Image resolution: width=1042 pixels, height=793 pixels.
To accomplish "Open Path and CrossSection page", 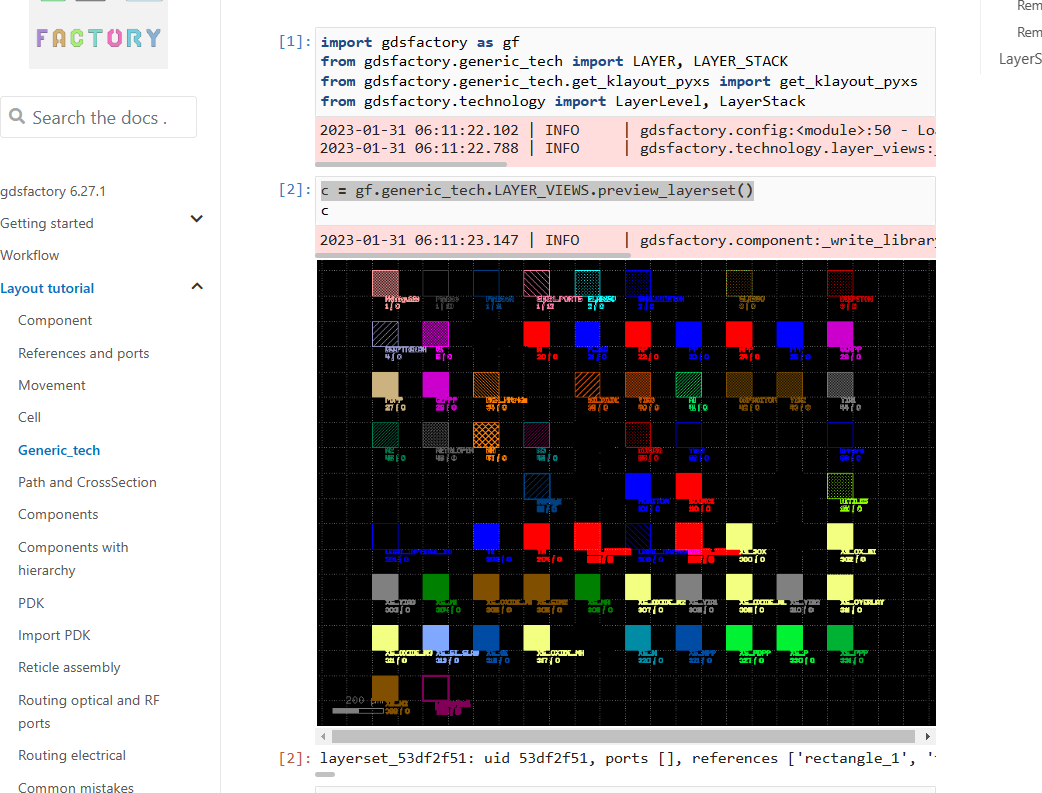I will (87, 482).
